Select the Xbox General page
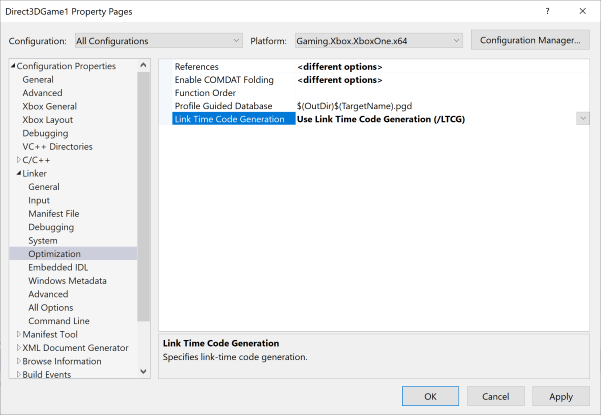 (49, 107)
